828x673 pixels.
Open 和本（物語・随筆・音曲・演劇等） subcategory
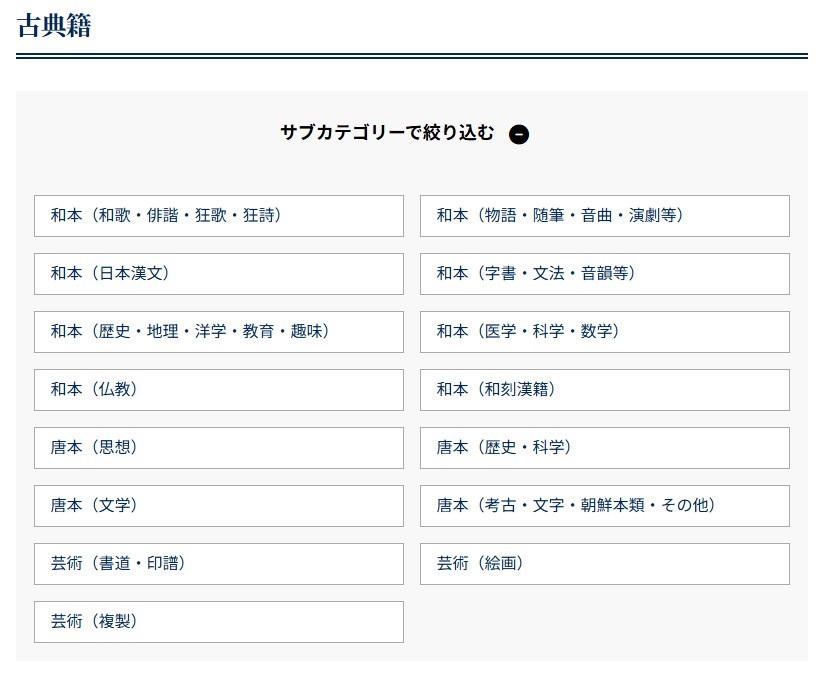click(604, 216)
